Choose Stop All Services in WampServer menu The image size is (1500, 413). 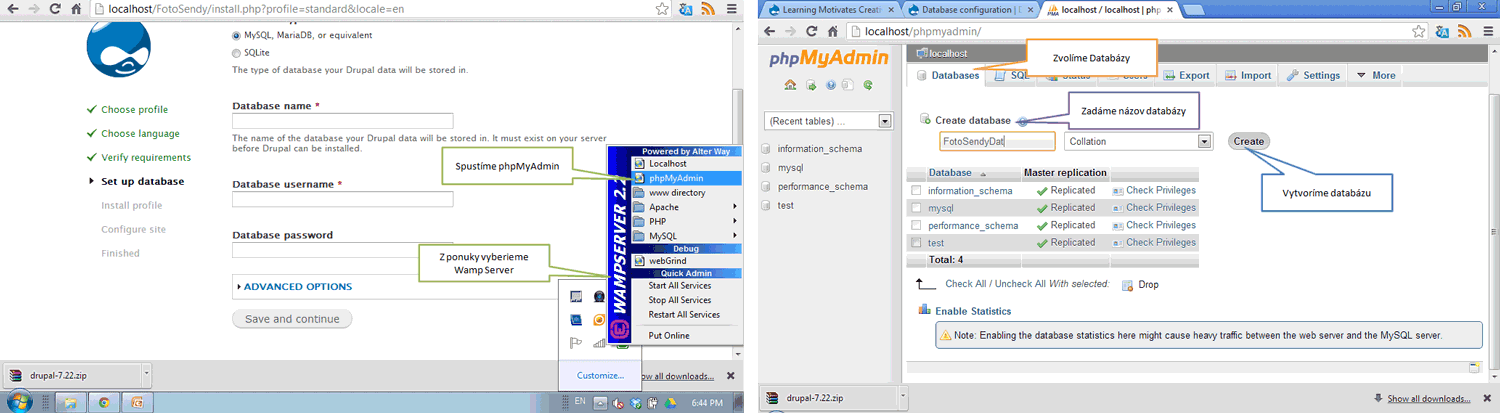point(679,300)
